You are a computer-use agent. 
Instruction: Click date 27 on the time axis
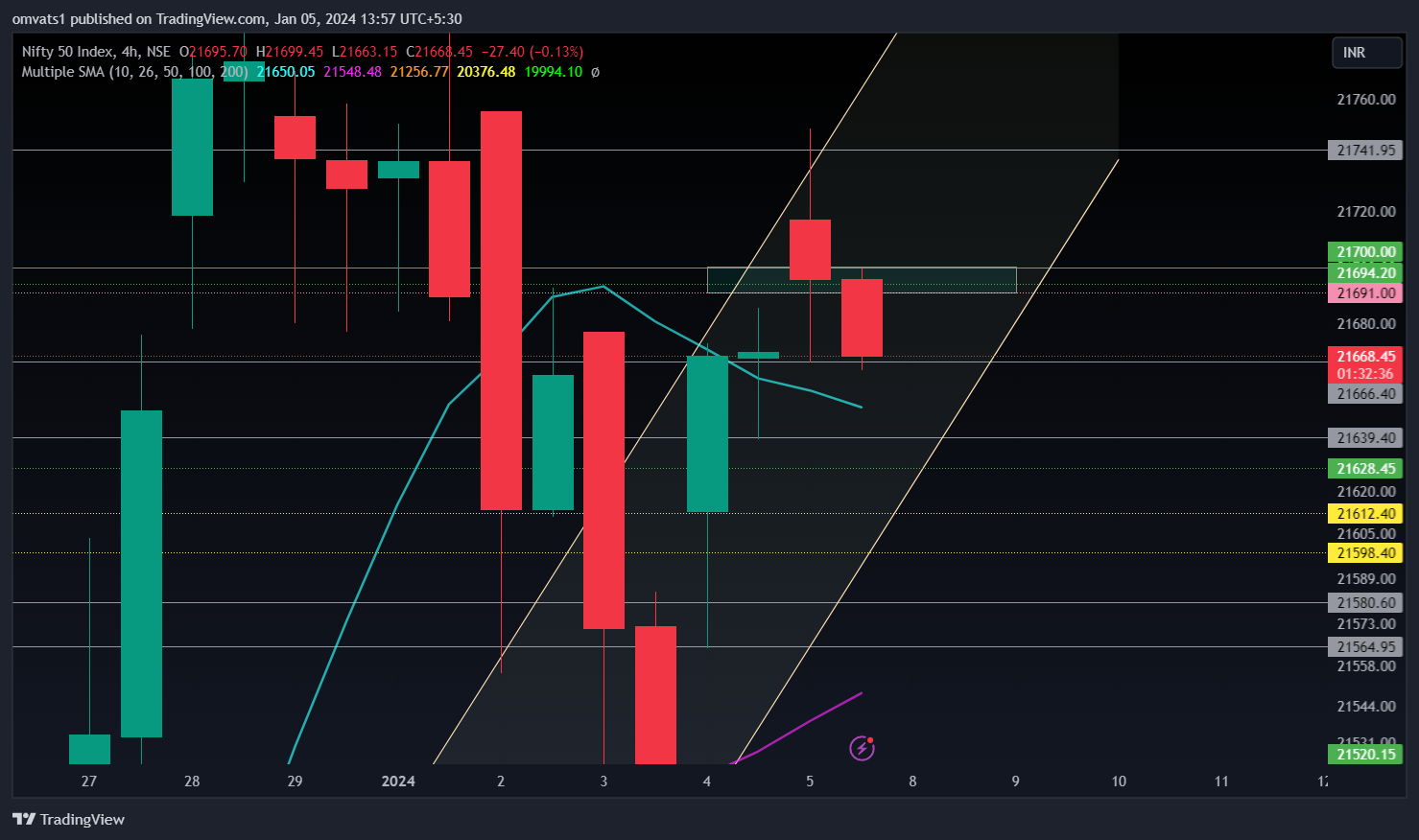(x=89, y=782)
